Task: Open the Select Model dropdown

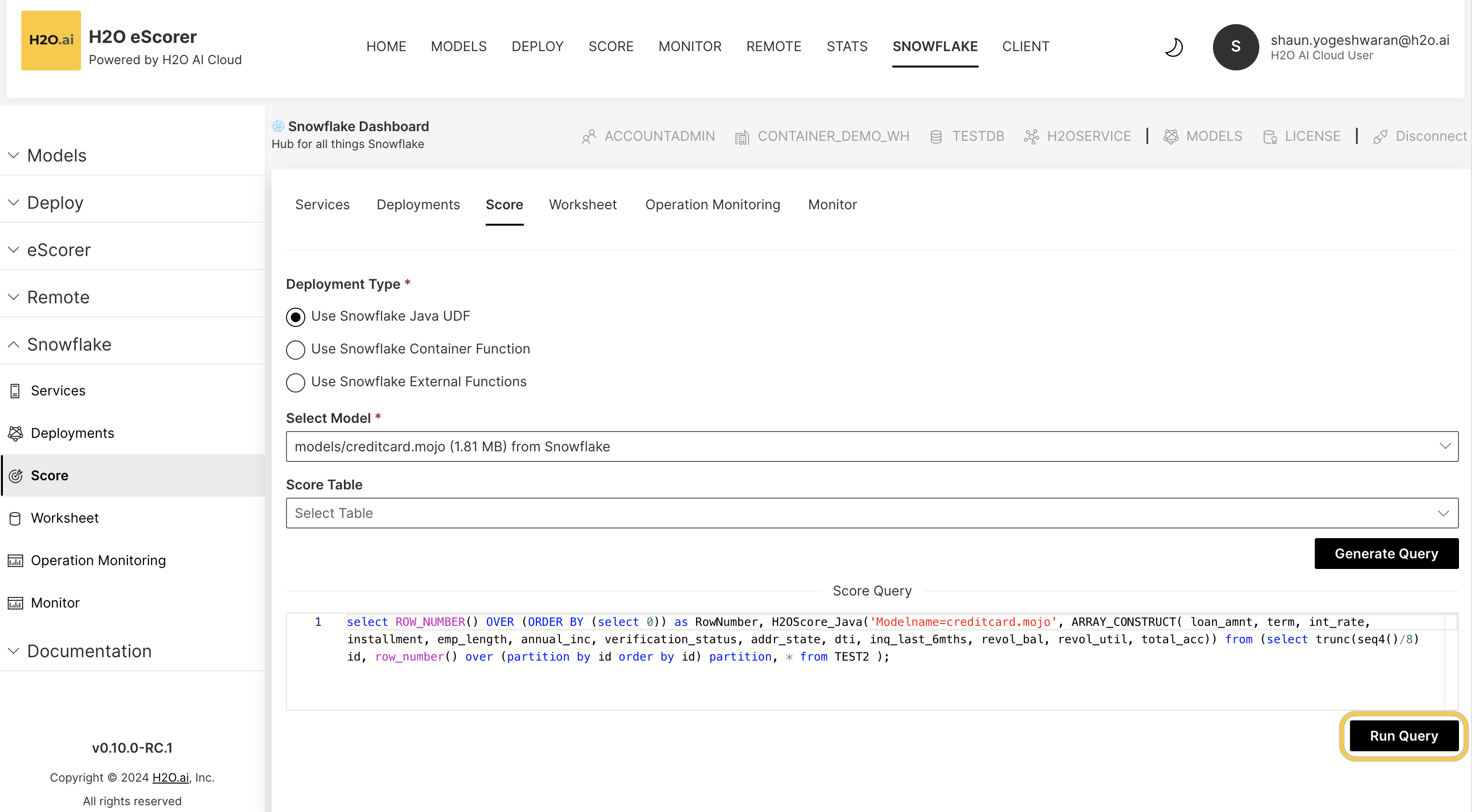Action: [x=872, y=447]
